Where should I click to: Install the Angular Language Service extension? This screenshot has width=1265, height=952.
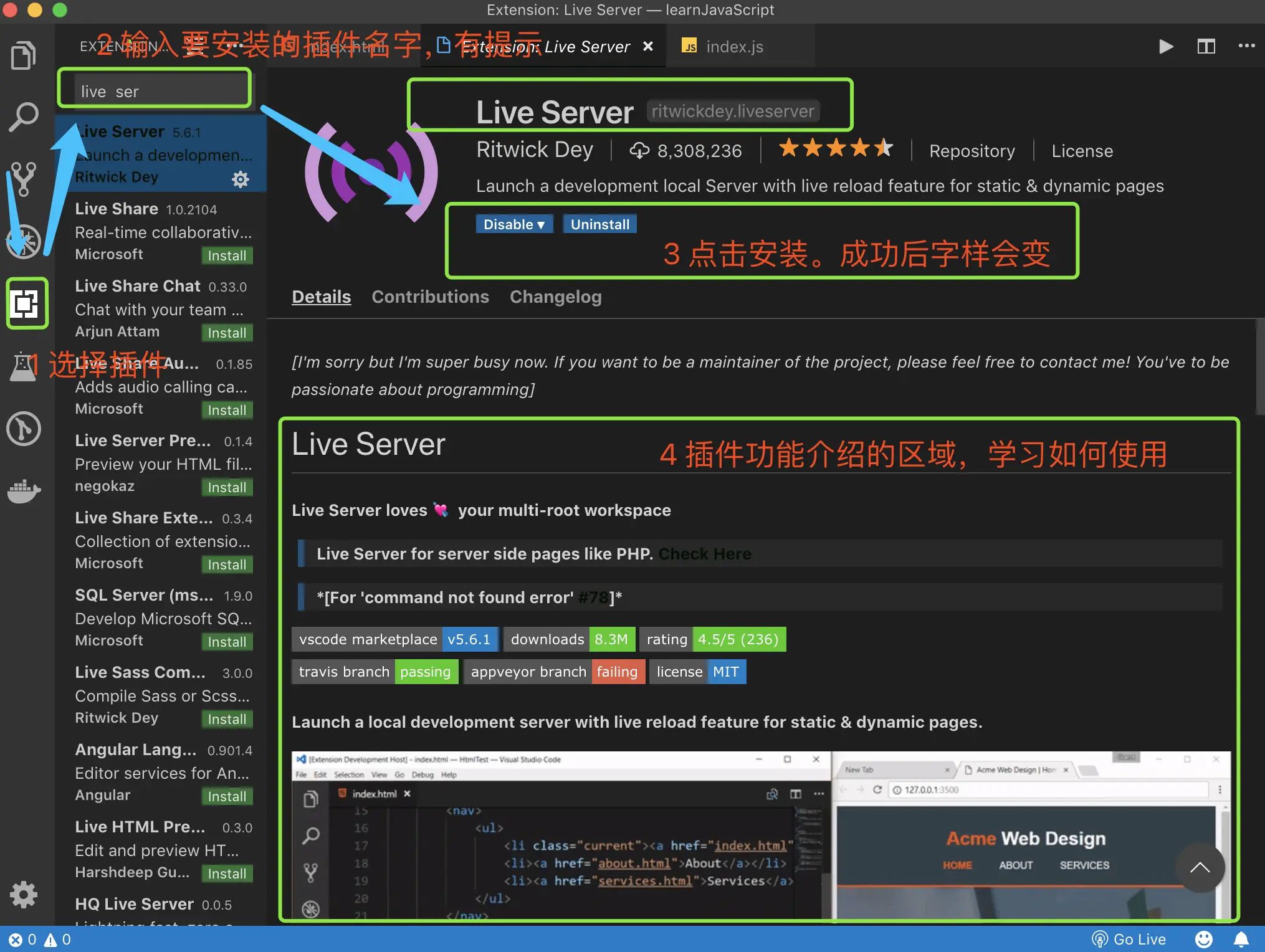(227, 797)
